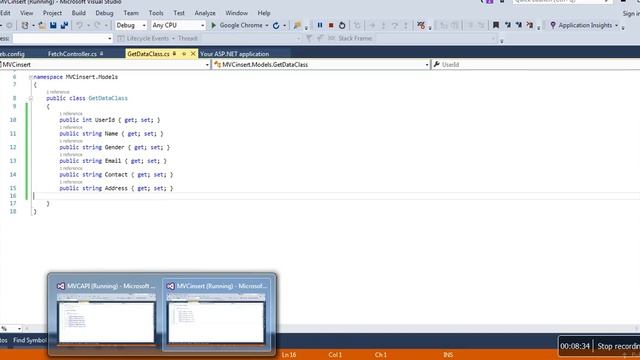Image resolution: width=640 pixels, height=360 pixels.
Task: Click the Lifecycle Events icon
Action: pos(121,38)
